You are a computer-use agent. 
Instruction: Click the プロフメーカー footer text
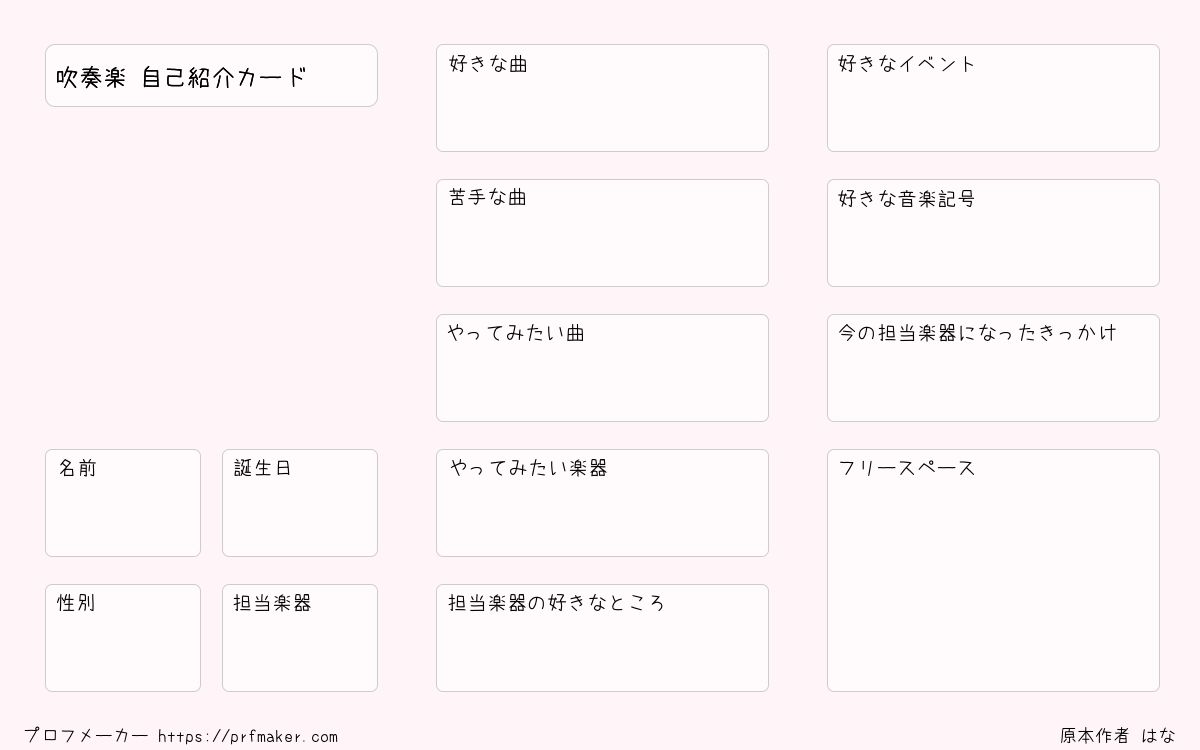point(86,736)
